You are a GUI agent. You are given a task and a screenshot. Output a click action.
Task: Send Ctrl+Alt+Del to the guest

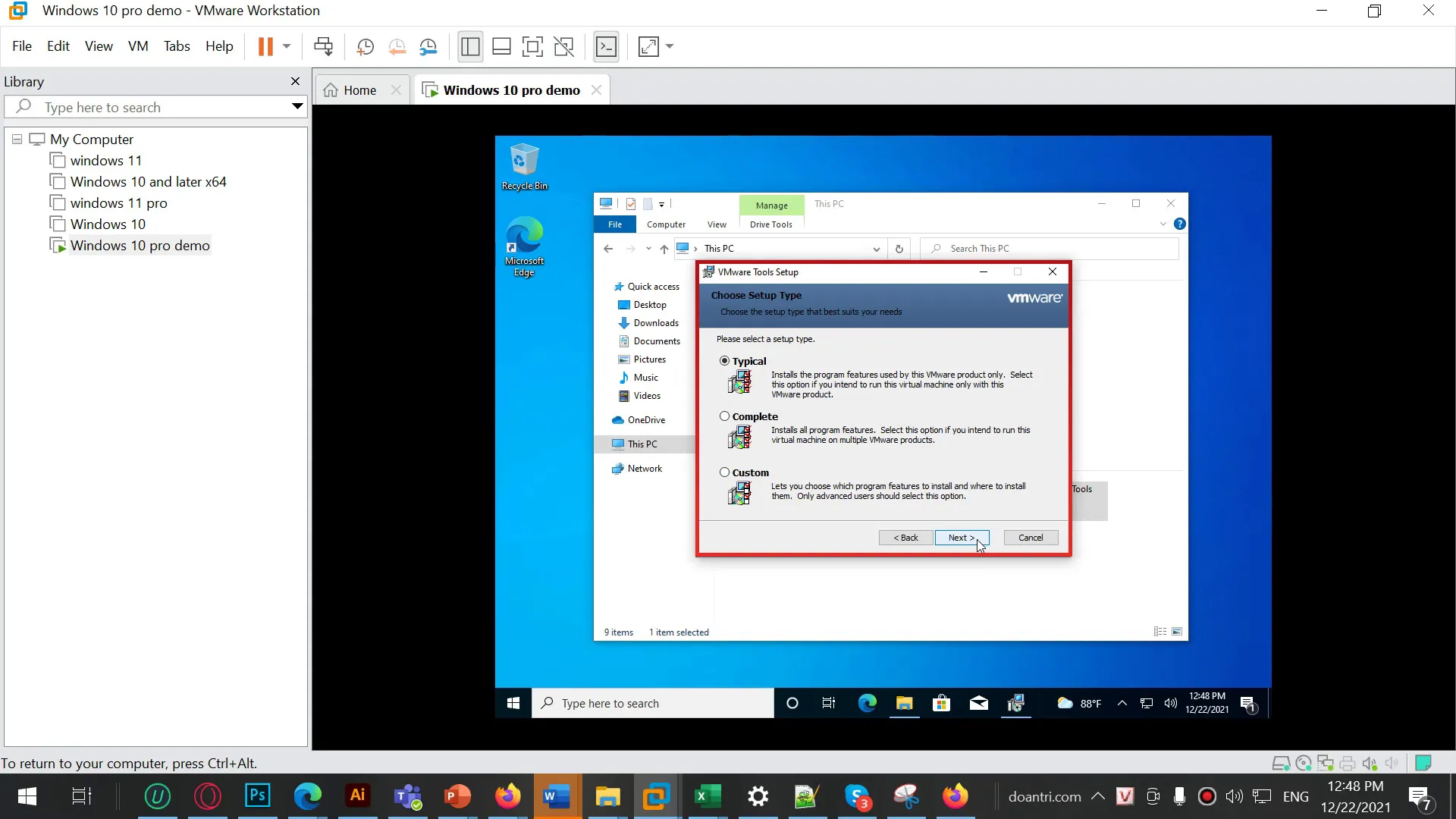pyautogui.click(x=324, y=46)
